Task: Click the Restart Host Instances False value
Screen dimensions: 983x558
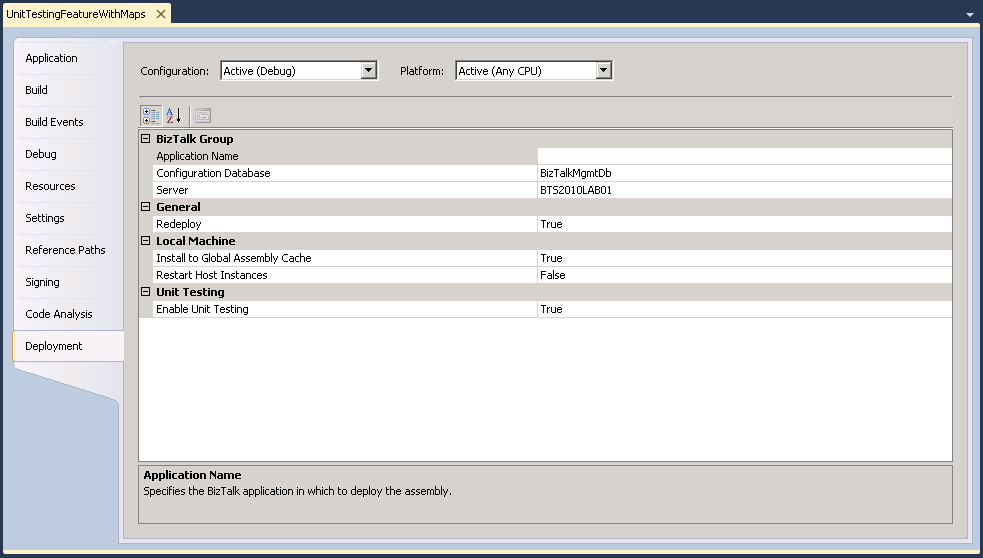Action: [x=744, y=275]
